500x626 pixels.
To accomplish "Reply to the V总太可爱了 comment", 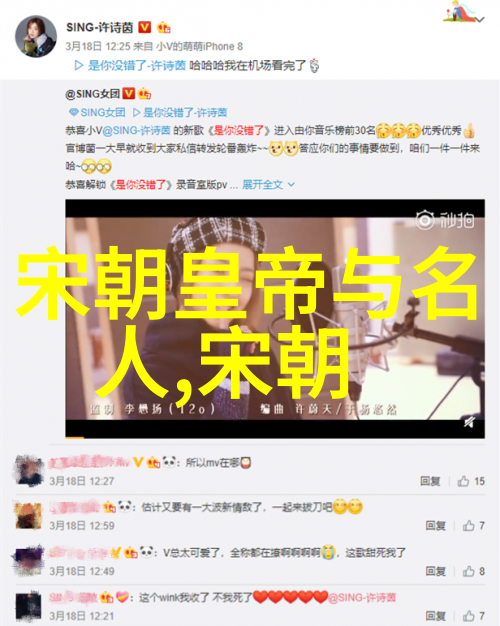I will pos(435,571).
